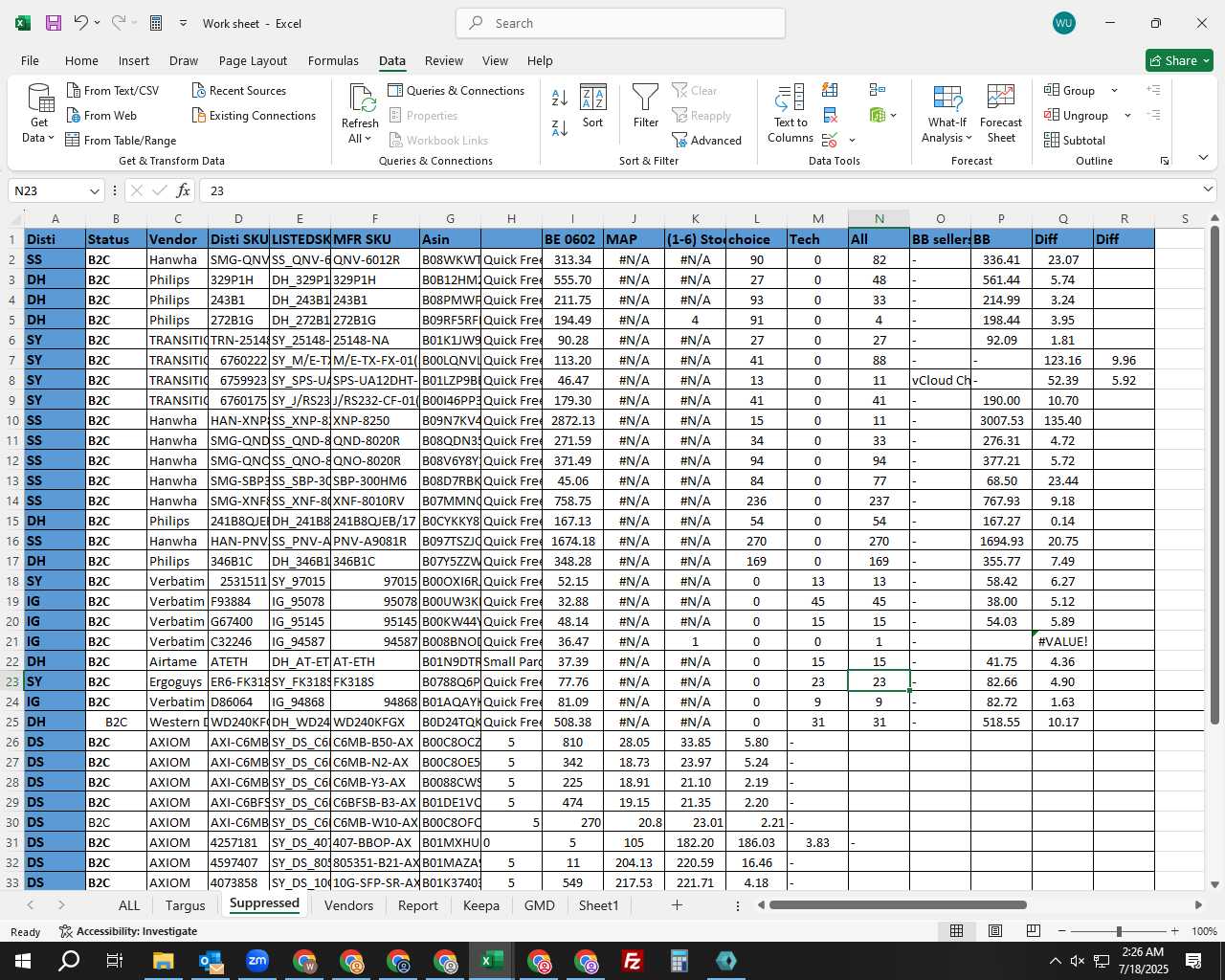Expand the Data Validation dropdown arrow
Viewport: 1225px width, 980px height.
pos(852,141)
